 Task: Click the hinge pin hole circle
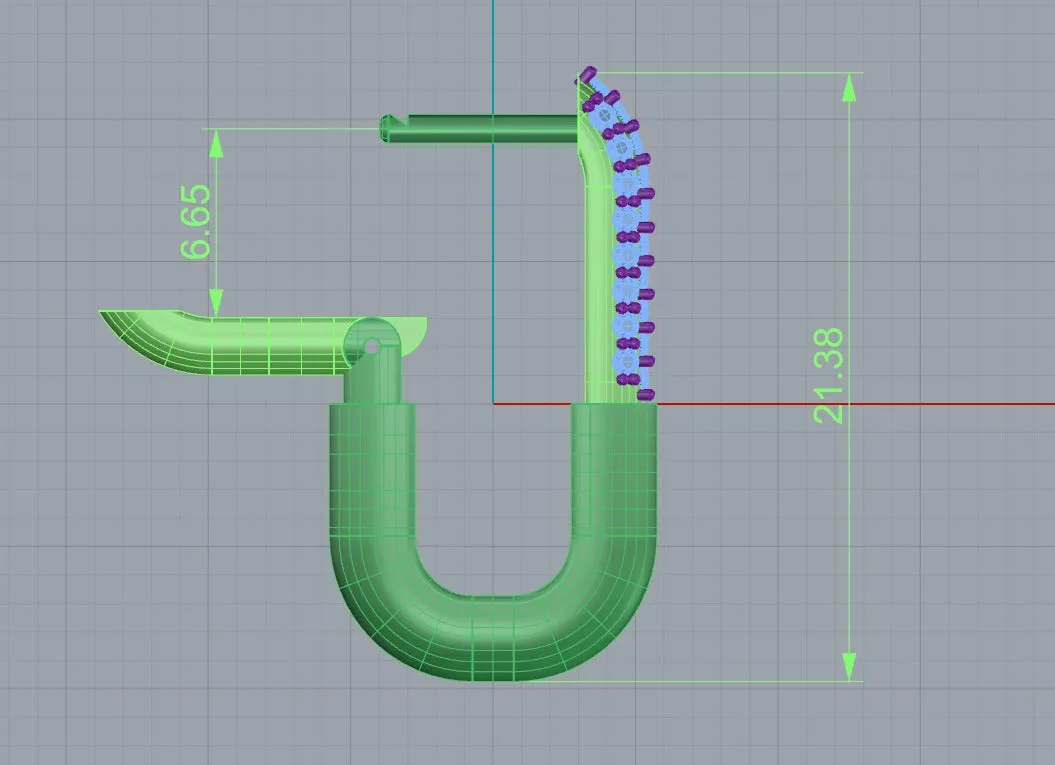pyautogui.click(x=371, y=347)
